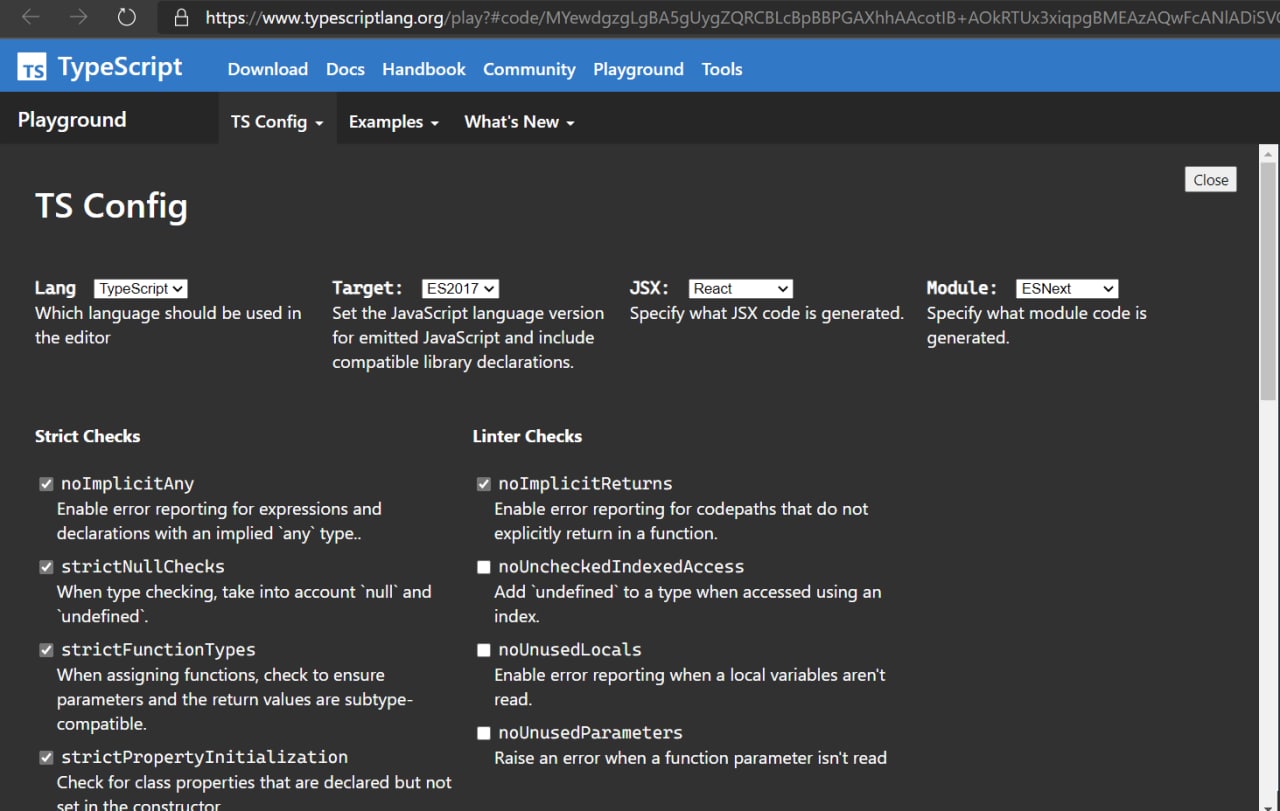Open the Lang TypeScript dropdown
Image resolution: width=1280 pixels, height=811 pixels.
(141, 288)
